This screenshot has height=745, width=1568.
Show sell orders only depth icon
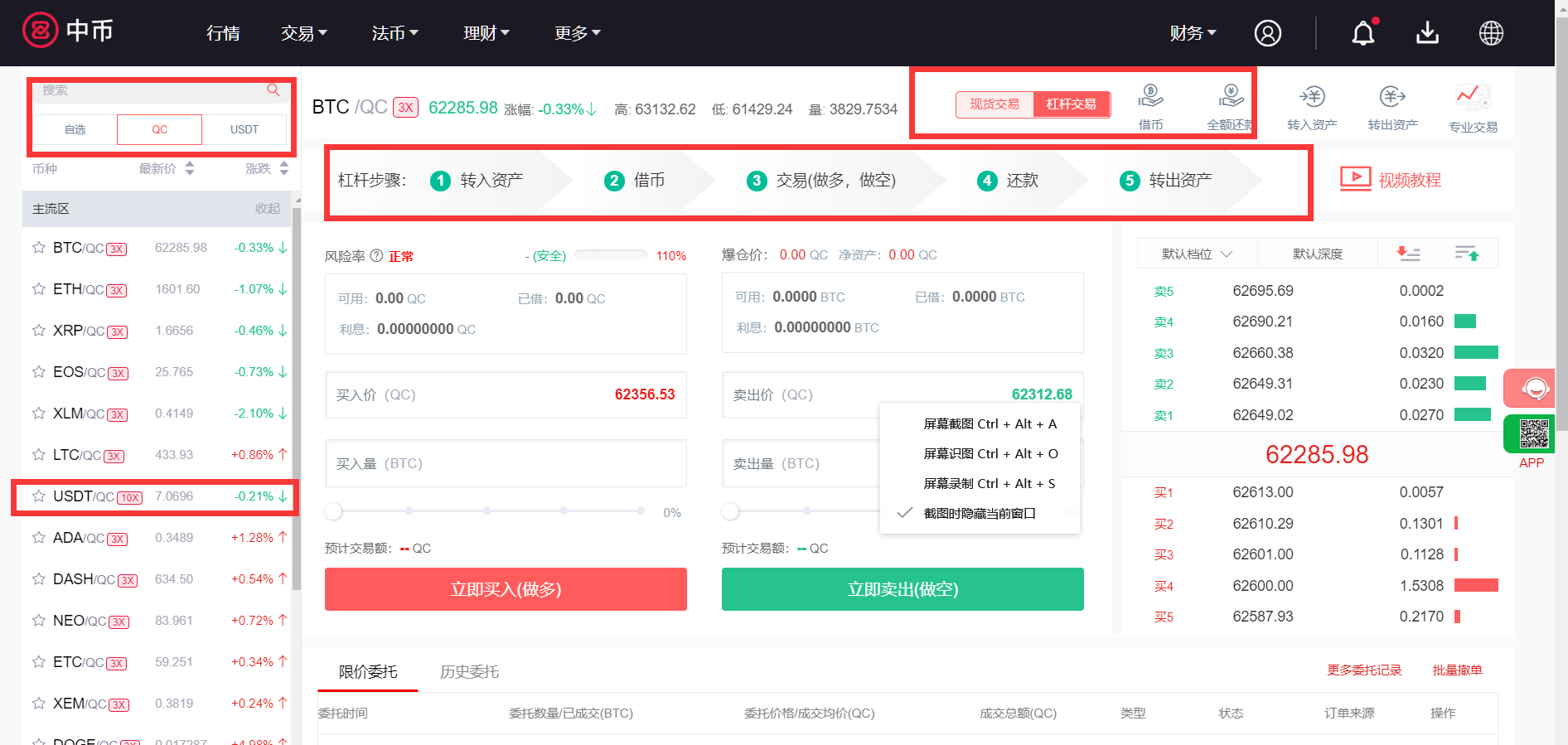pos(1408,254)
